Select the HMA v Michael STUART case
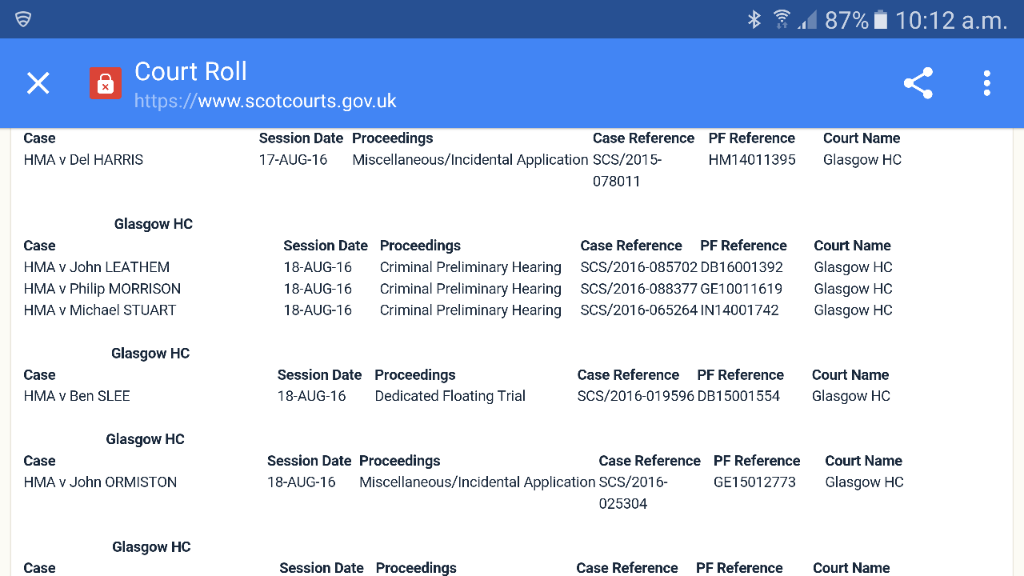This screenshot has width=1024, height=576. [100, 310]
